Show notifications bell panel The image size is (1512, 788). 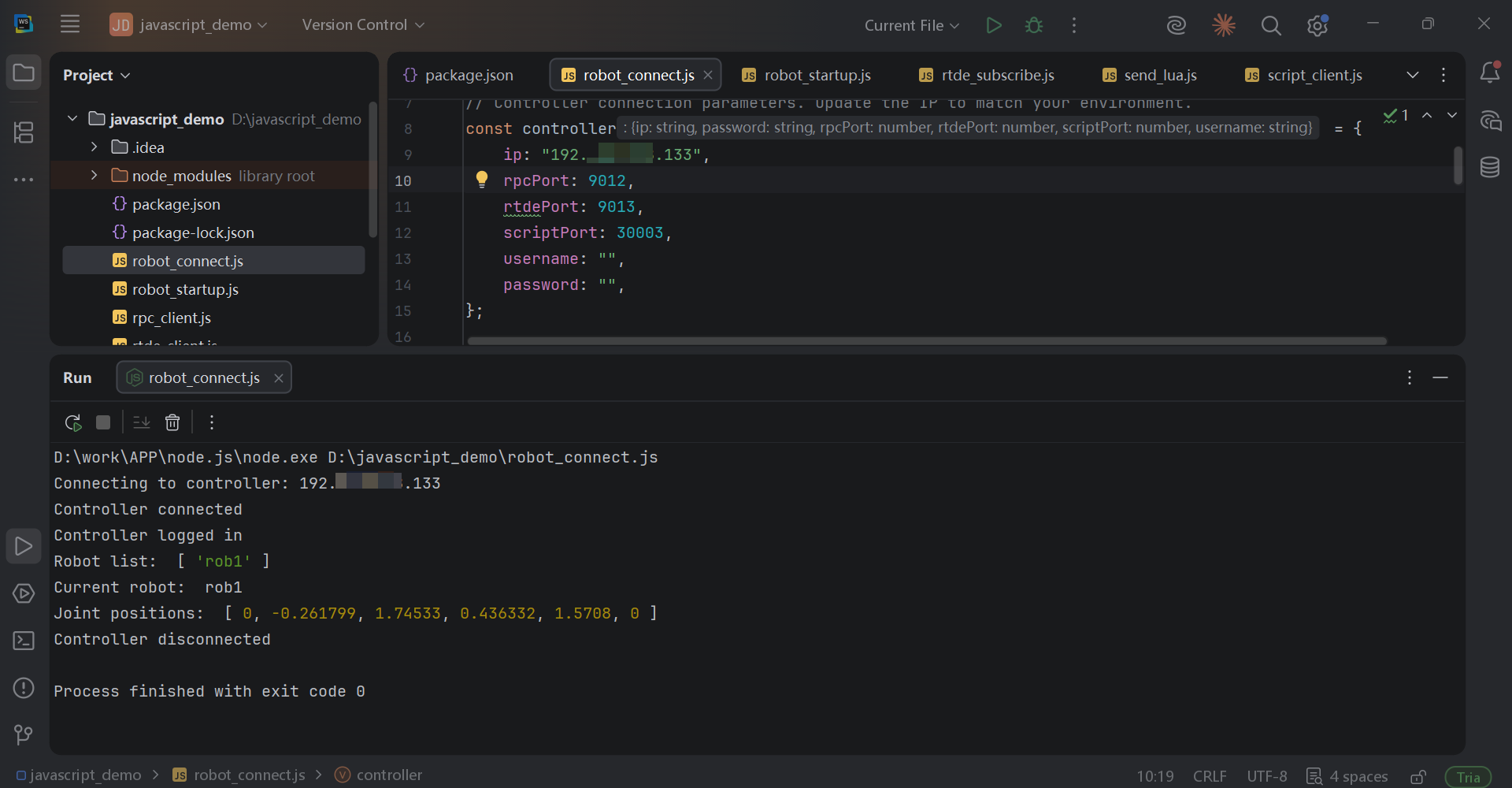(x=1490, y=72)
